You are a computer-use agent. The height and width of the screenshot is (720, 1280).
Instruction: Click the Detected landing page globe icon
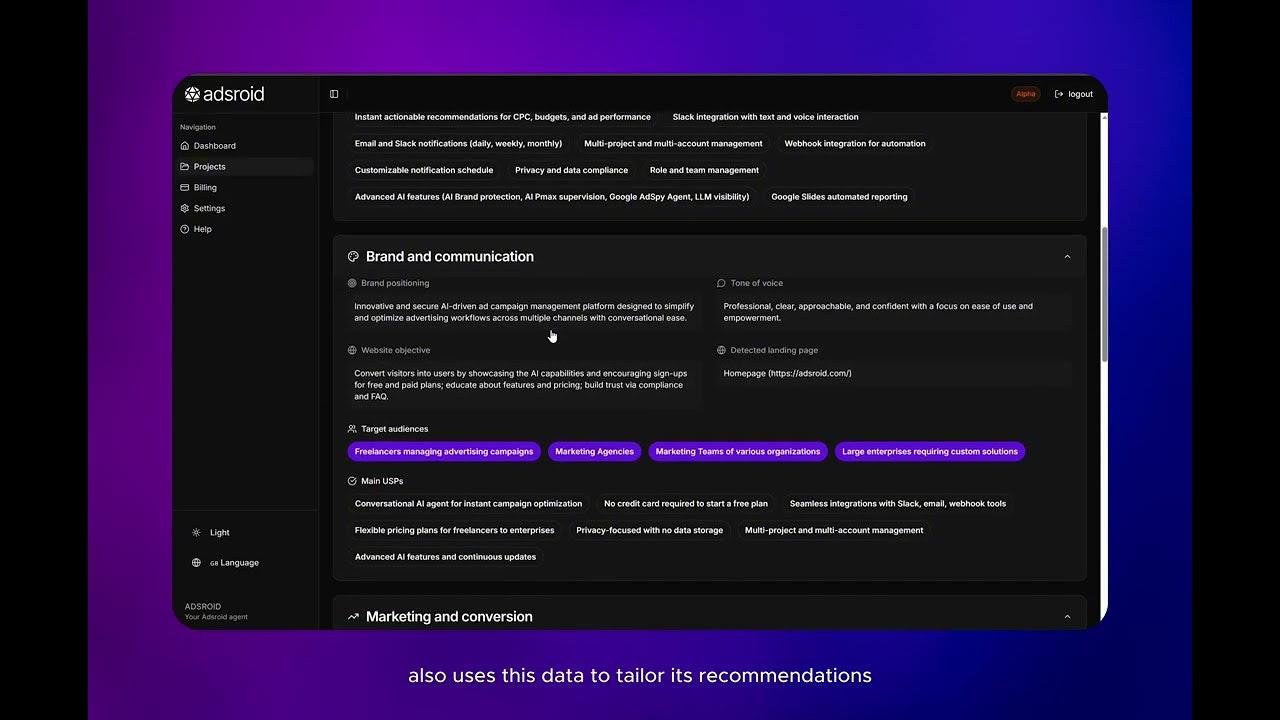point(721,350)
